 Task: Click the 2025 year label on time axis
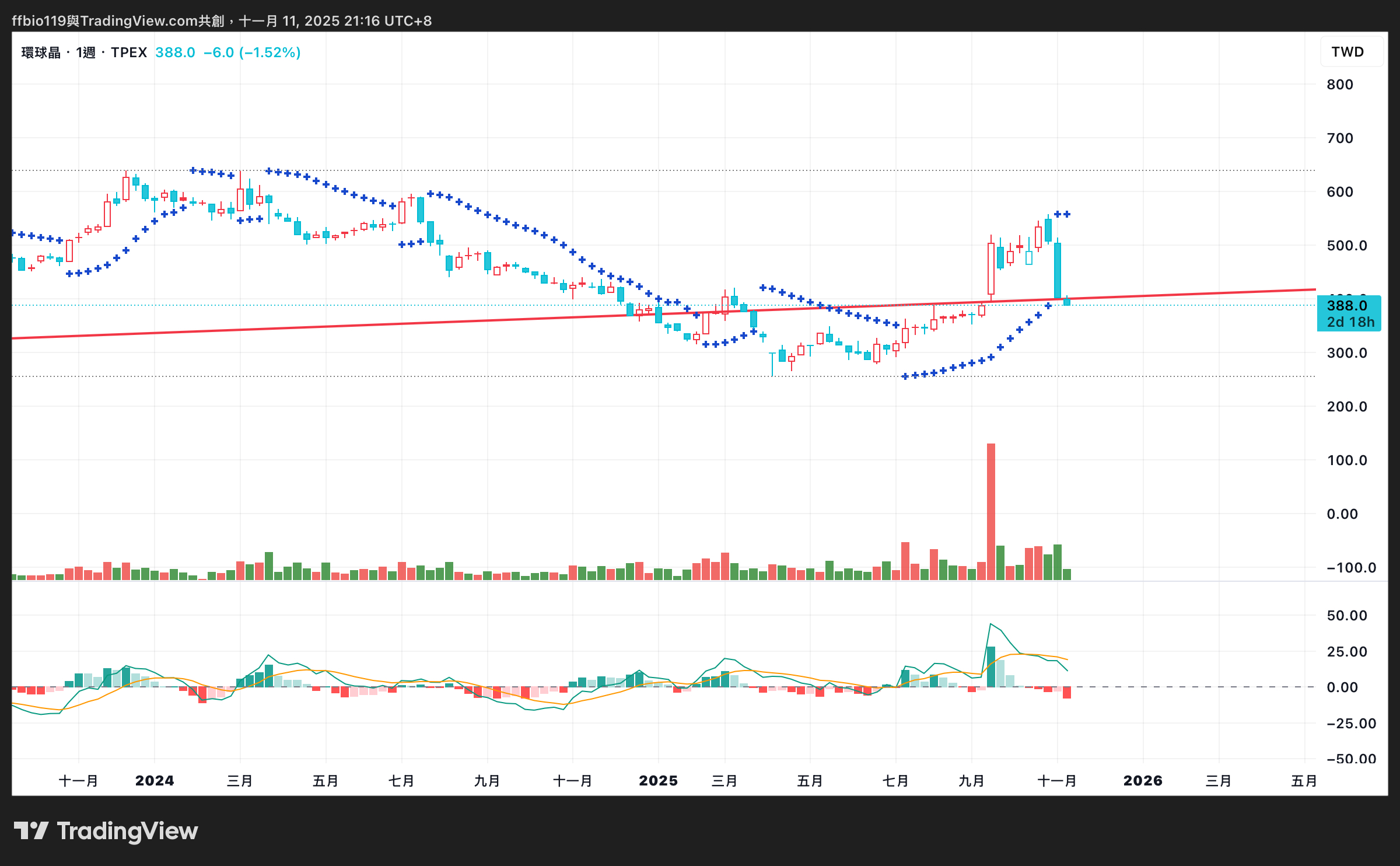coord(658,781)
